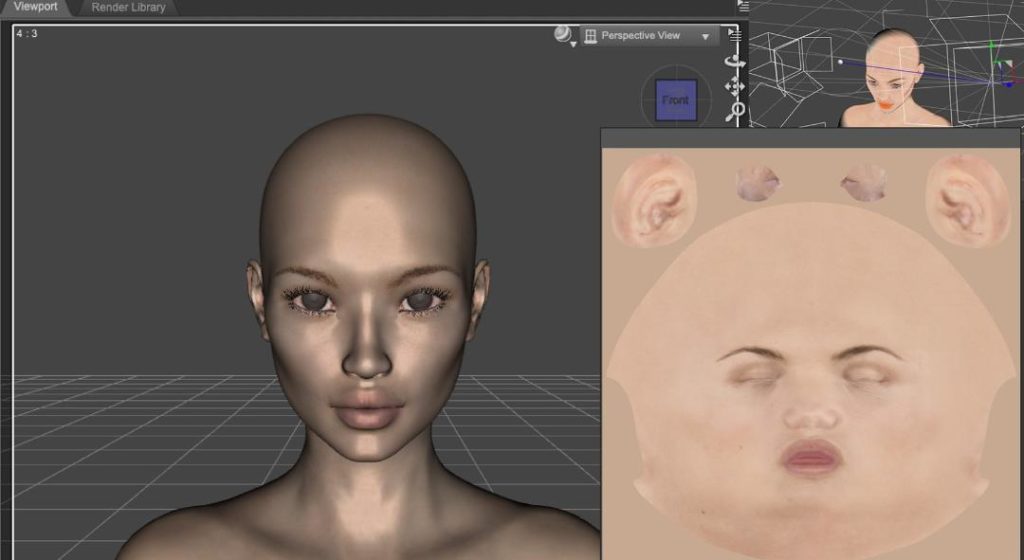The width and height of the screenshot is (1024, 560).
Task: Click the camera window icon in view selector
Action: click(591, 36)
